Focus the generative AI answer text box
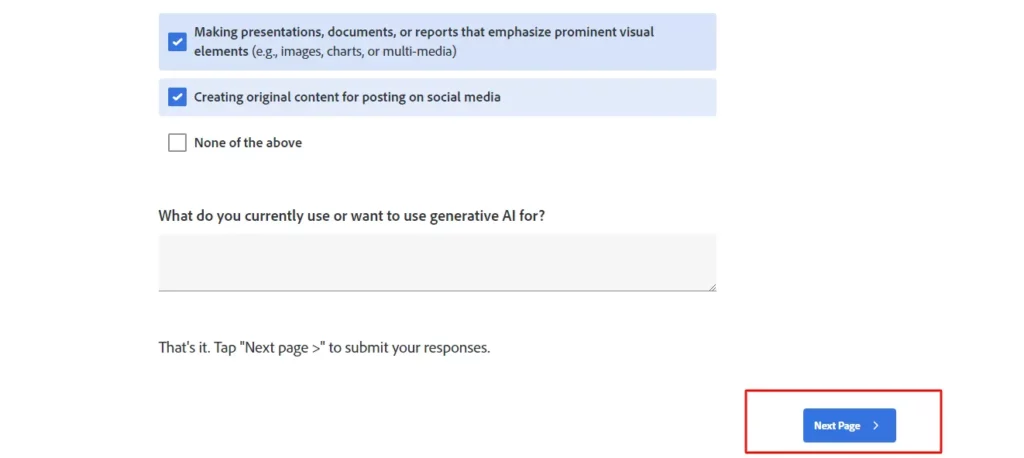The image size is (1024, 458). click(437, 263)
